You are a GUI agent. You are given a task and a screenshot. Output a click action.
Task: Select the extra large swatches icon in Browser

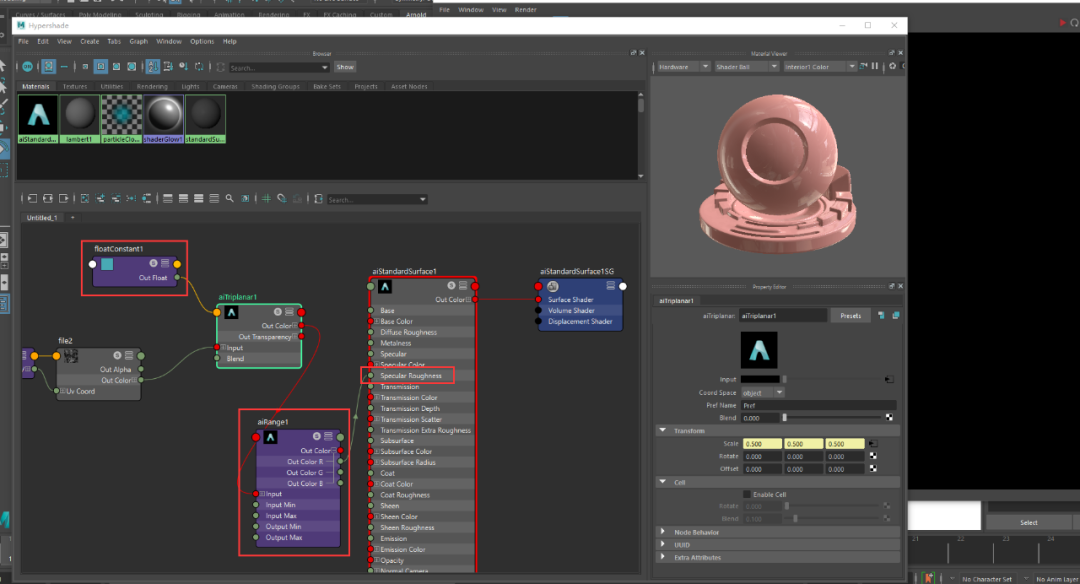tap(132, 67)
